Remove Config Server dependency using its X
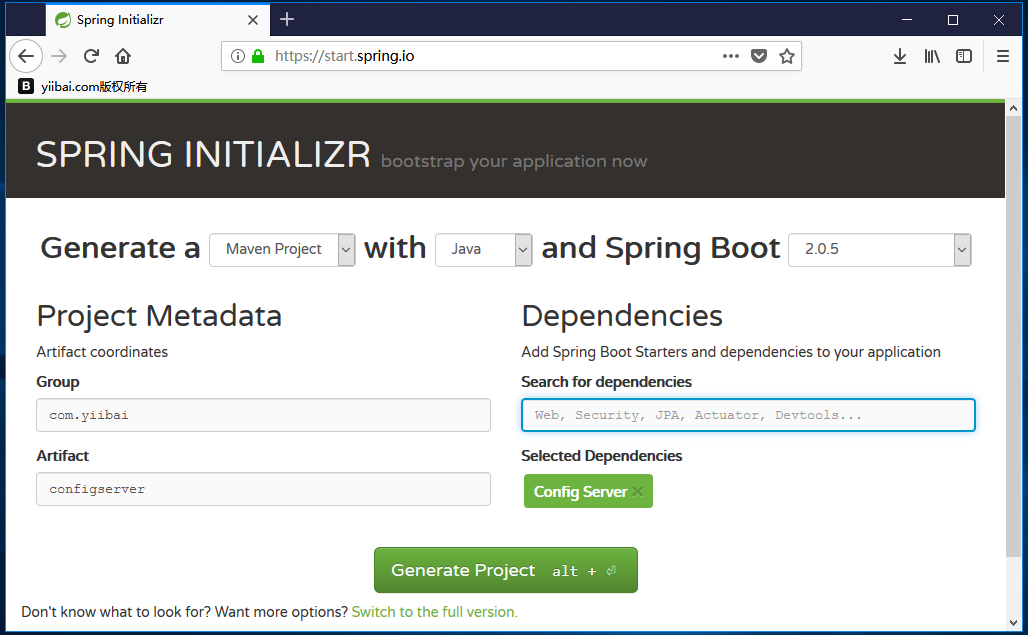The height and width of the screenshot is (635, 1028). (638, 492)
